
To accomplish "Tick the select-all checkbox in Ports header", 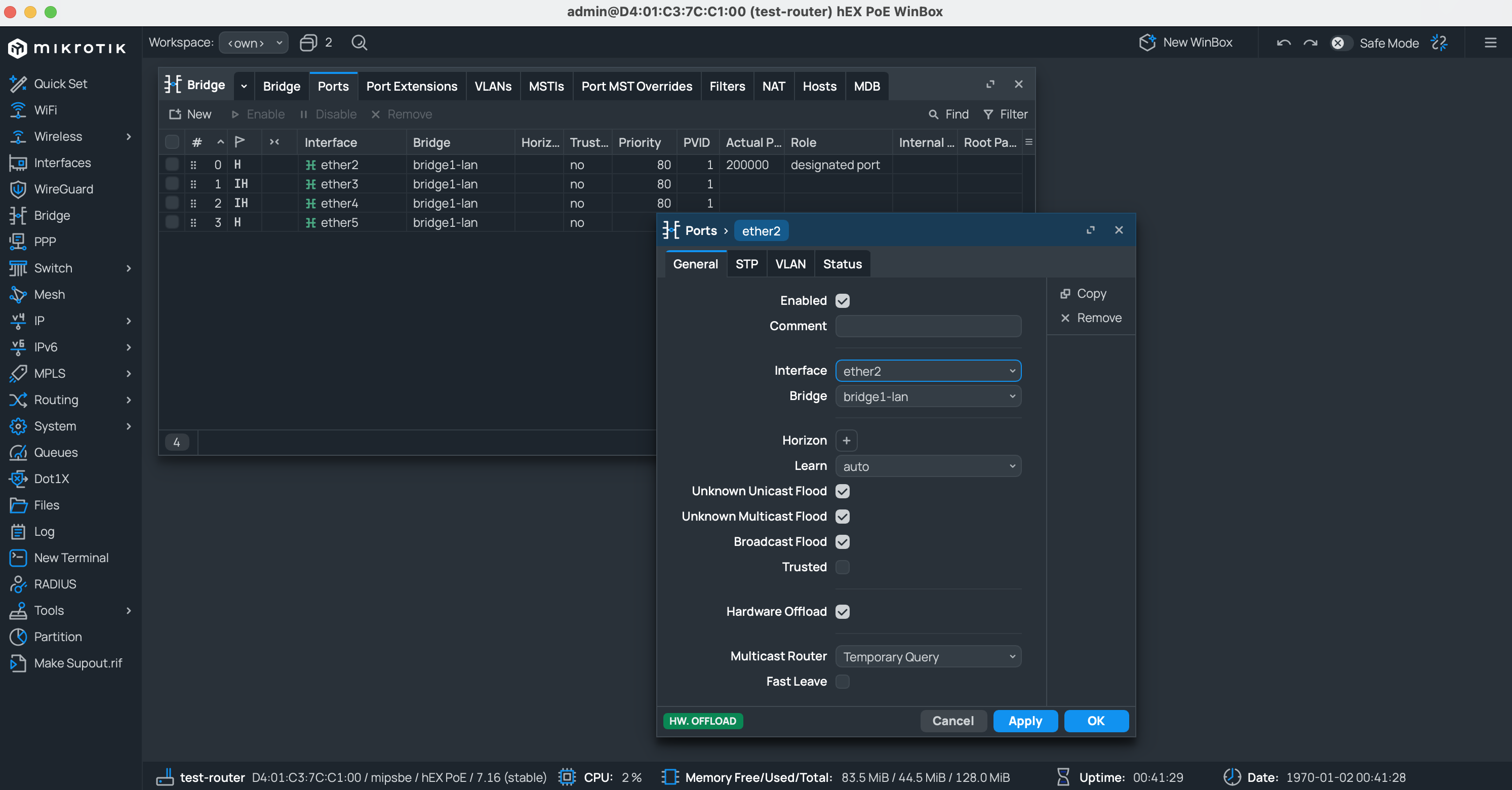I will (172, 142).
